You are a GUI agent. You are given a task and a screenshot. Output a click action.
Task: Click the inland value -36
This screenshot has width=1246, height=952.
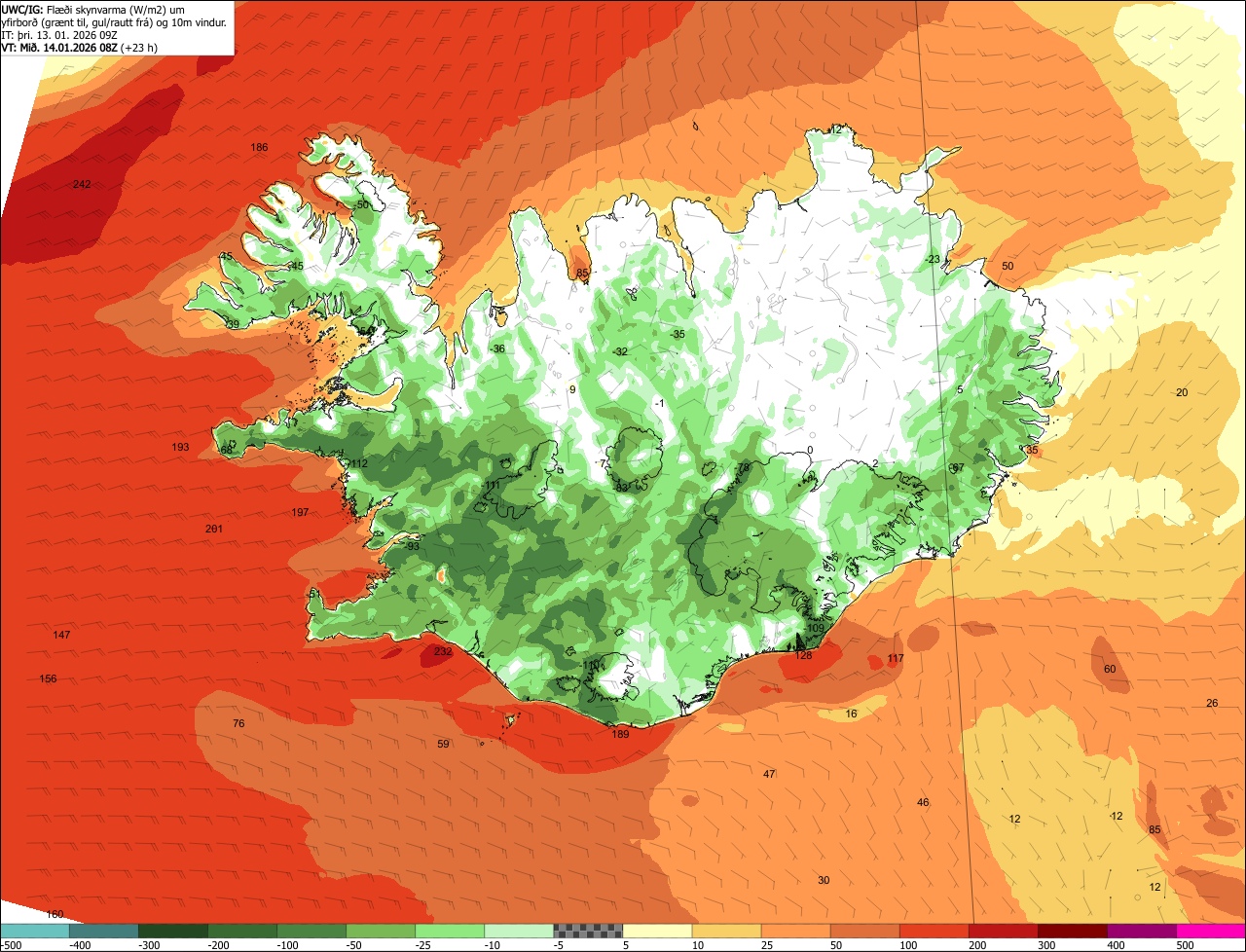coord(497,348)
